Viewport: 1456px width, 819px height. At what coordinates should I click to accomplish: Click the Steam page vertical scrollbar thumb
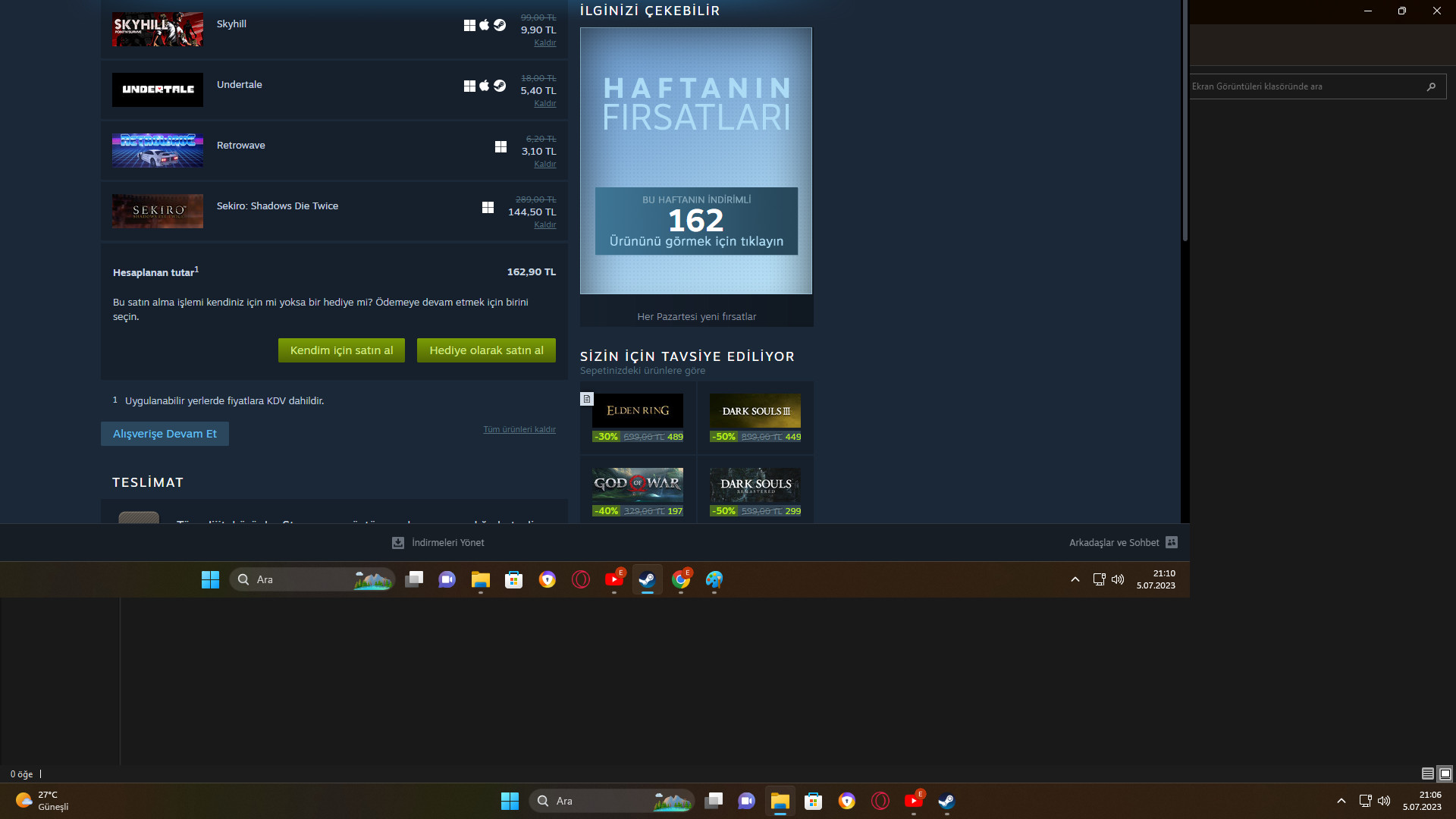pos(1185,121)
